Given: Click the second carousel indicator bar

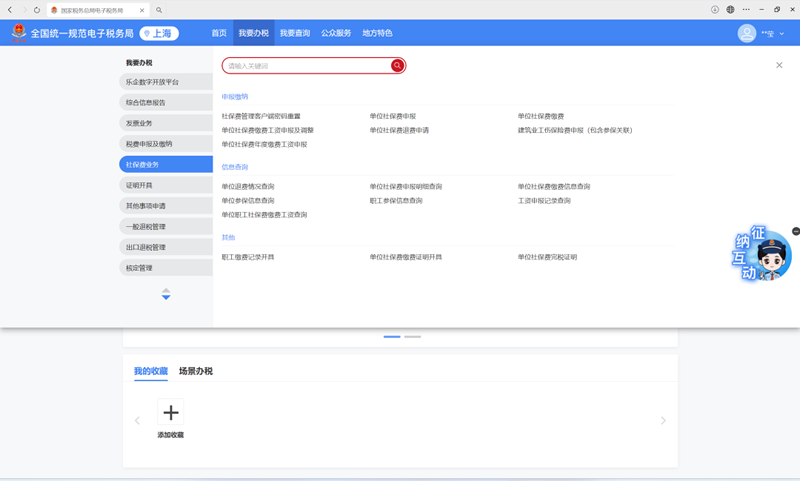Looking at the screenshot, I should pos(412,337).
